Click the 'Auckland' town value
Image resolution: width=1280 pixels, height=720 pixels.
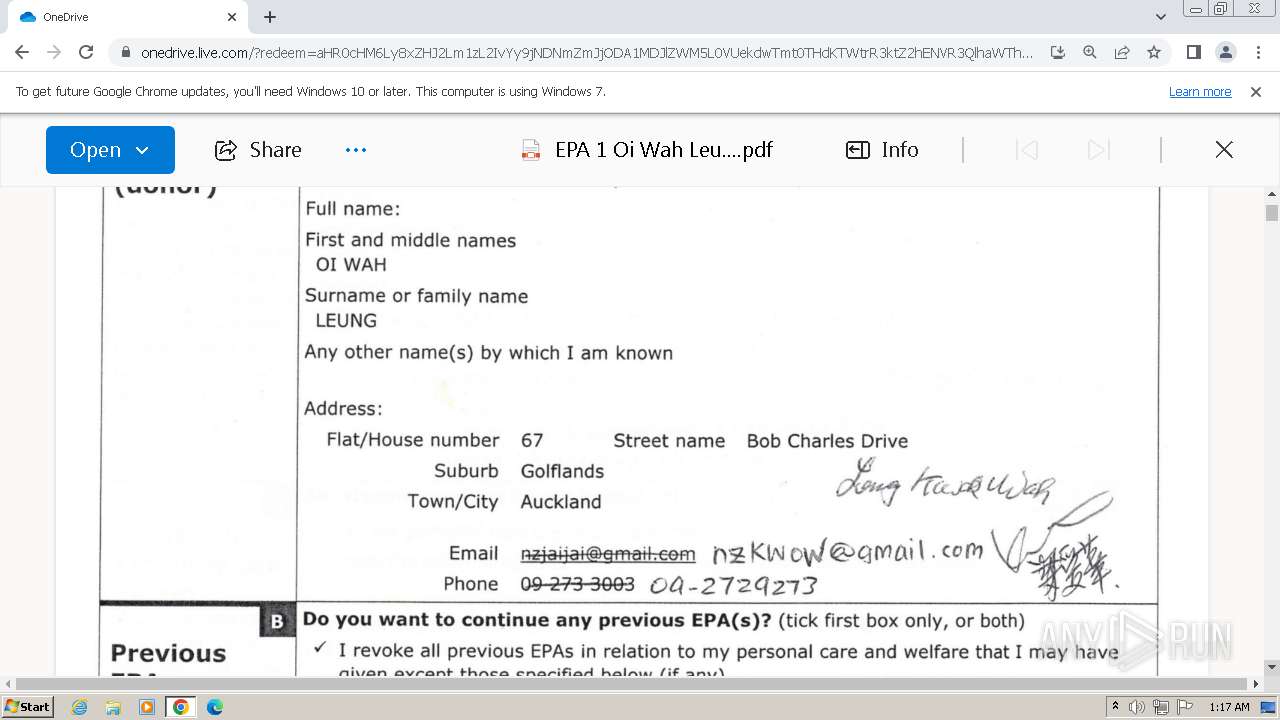(561, 502)
